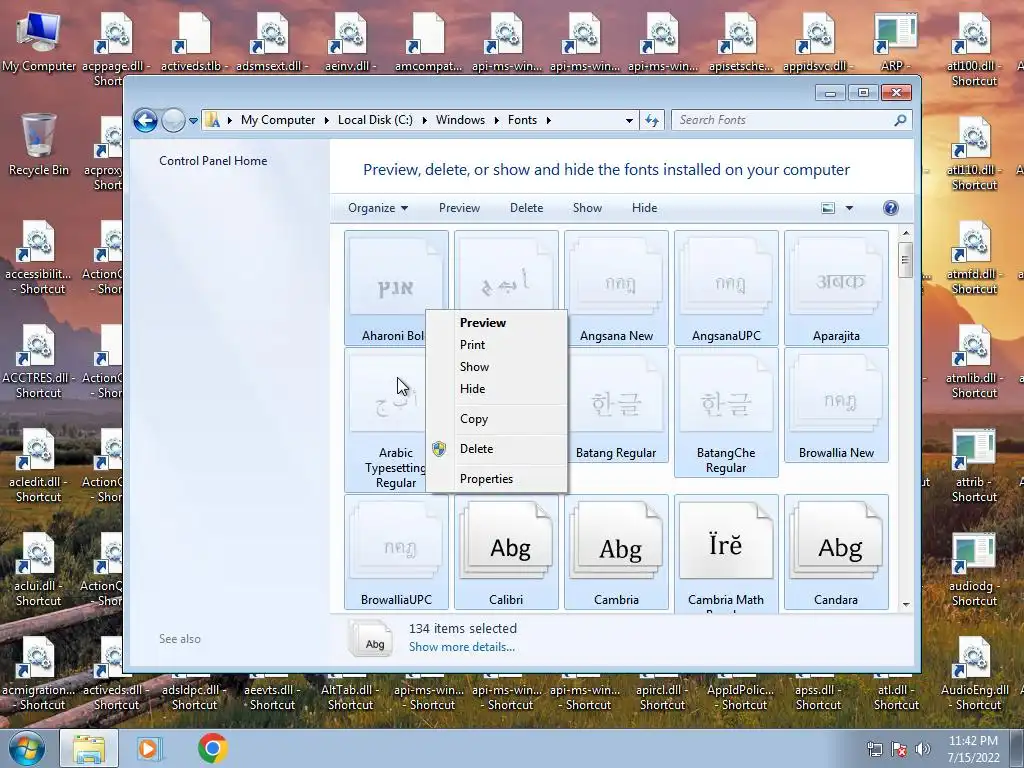Choose Print in the context menu
The image size is (1024, 768).
click(x=496, y=344)
